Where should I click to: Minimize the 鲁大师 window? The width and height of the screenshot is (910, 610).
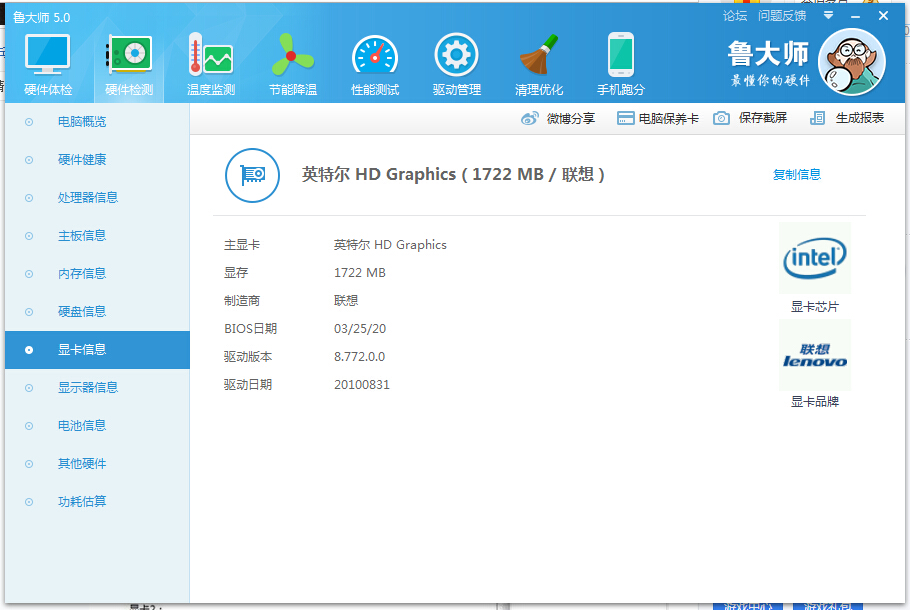tap(855, 16)
